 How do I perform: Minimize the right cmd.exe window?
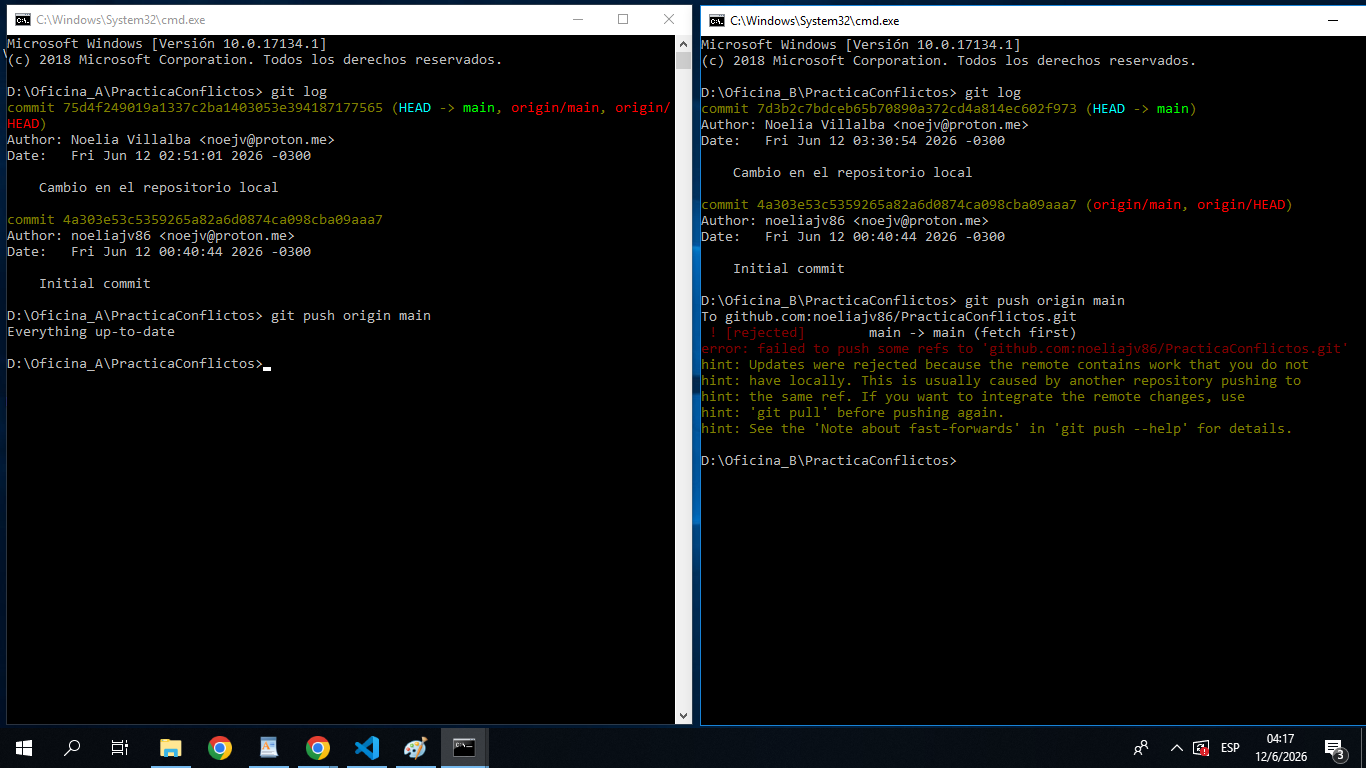pyautogui.click(x=1333, y=20)
